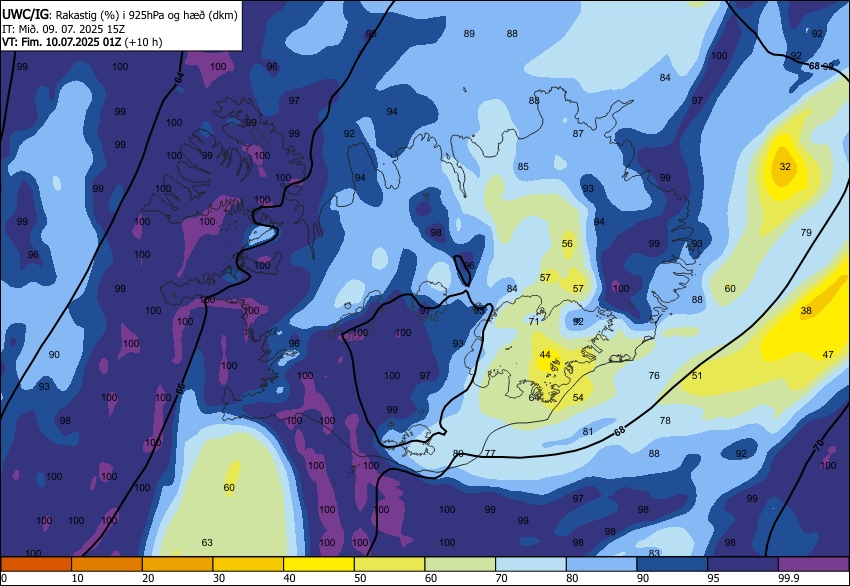Click the humidity value '90' on map

coord(54,355)
